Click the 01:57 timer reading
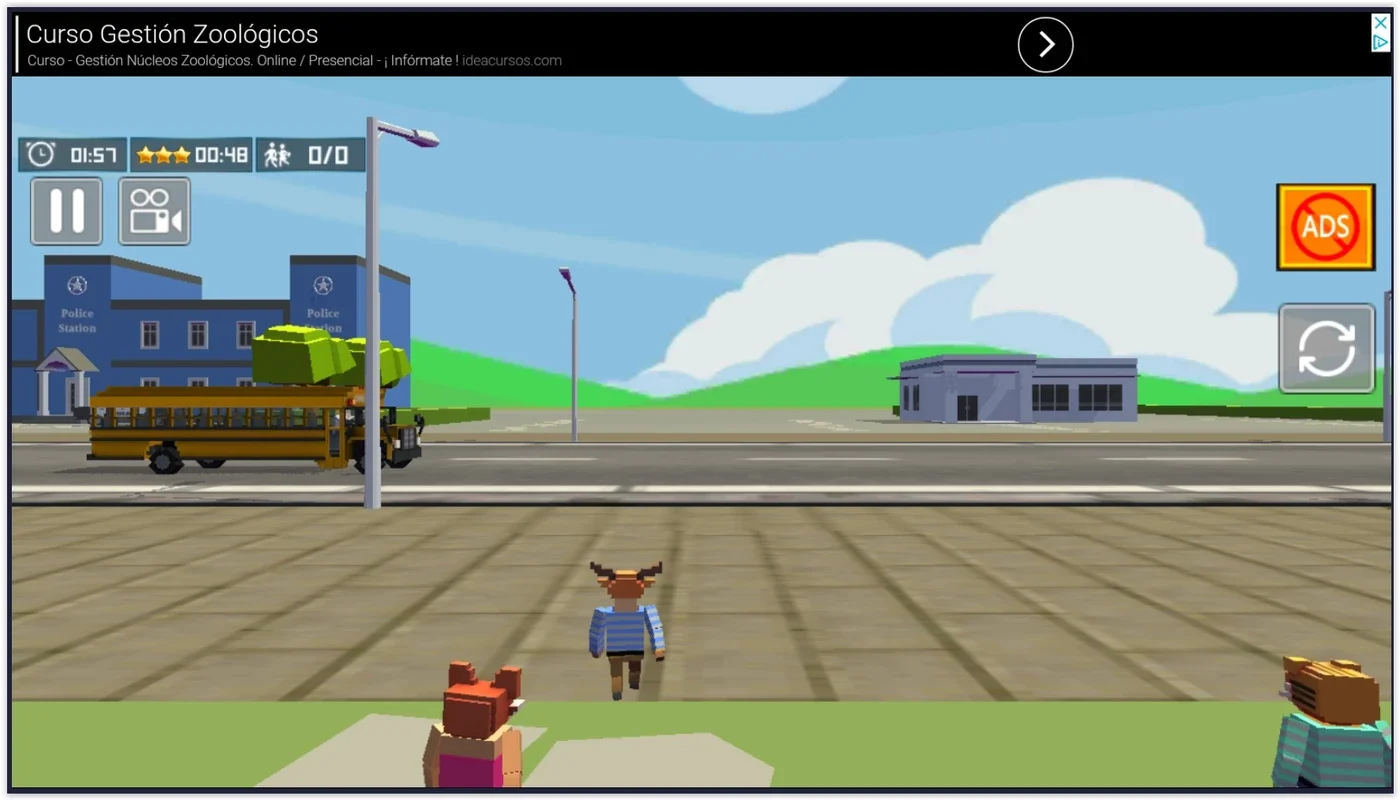1400x800 pixels. click(x=94, y=155)
